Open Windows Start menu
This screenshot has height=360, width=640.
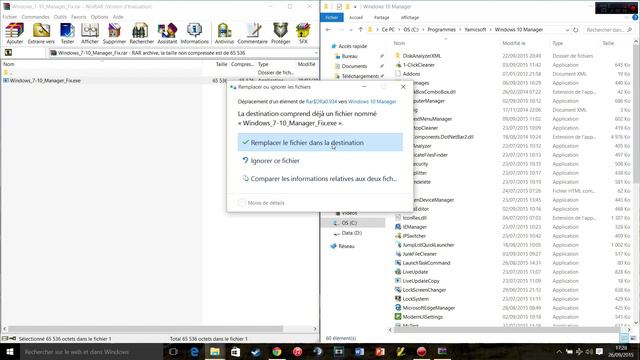pos(10,351)
